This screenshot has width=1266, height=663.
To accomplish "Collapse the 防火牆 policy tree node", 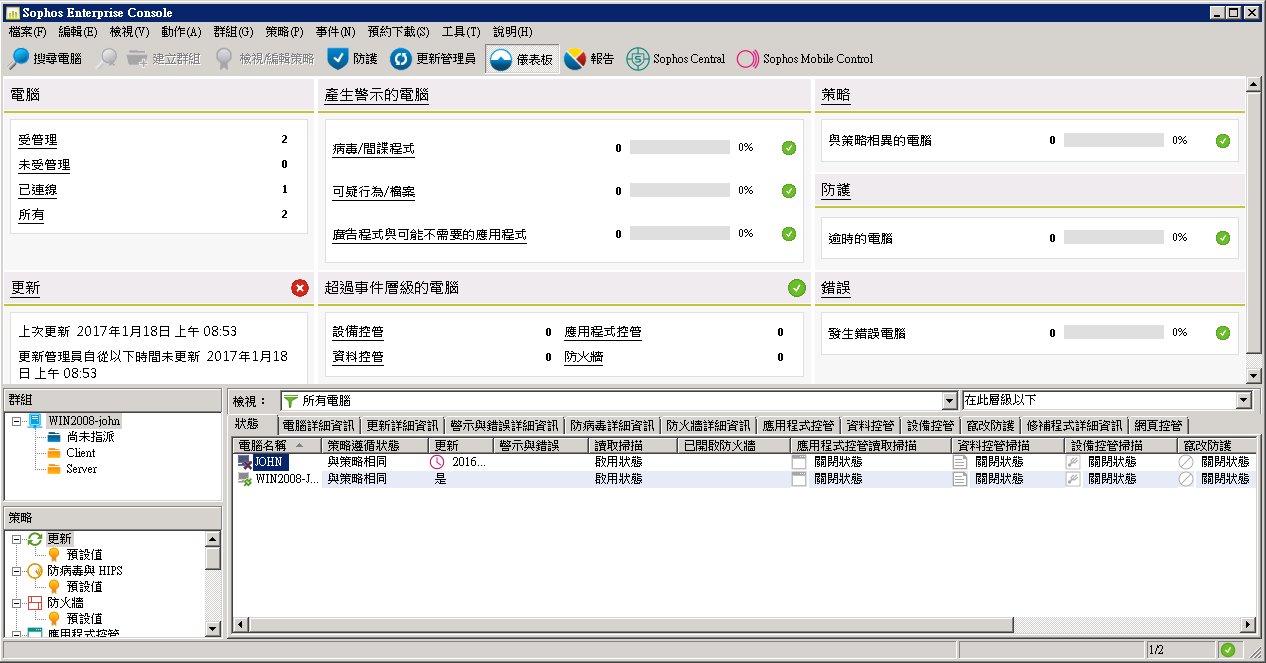I will coord(16,603).
